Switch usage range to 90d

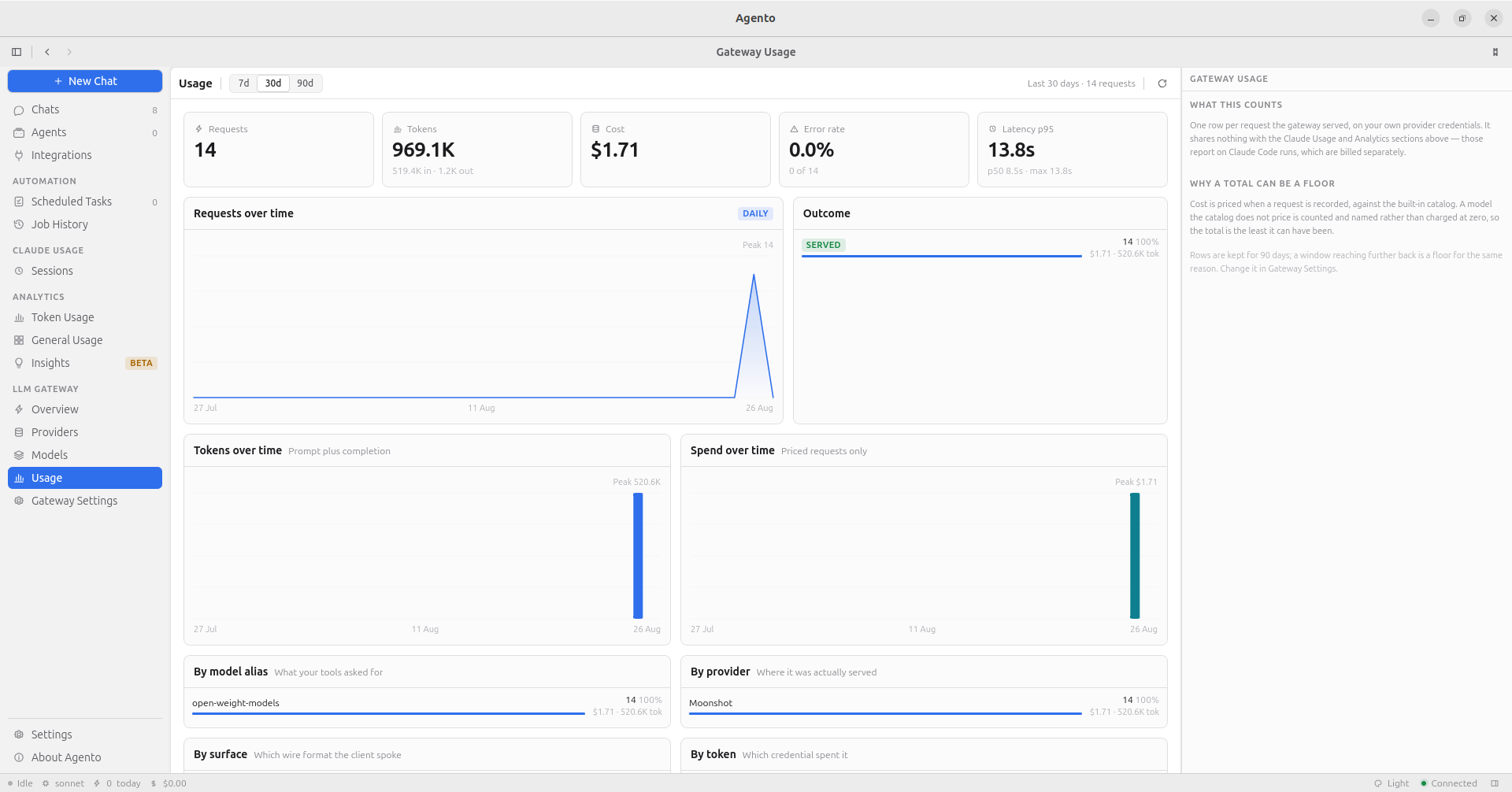pos(306,83)
